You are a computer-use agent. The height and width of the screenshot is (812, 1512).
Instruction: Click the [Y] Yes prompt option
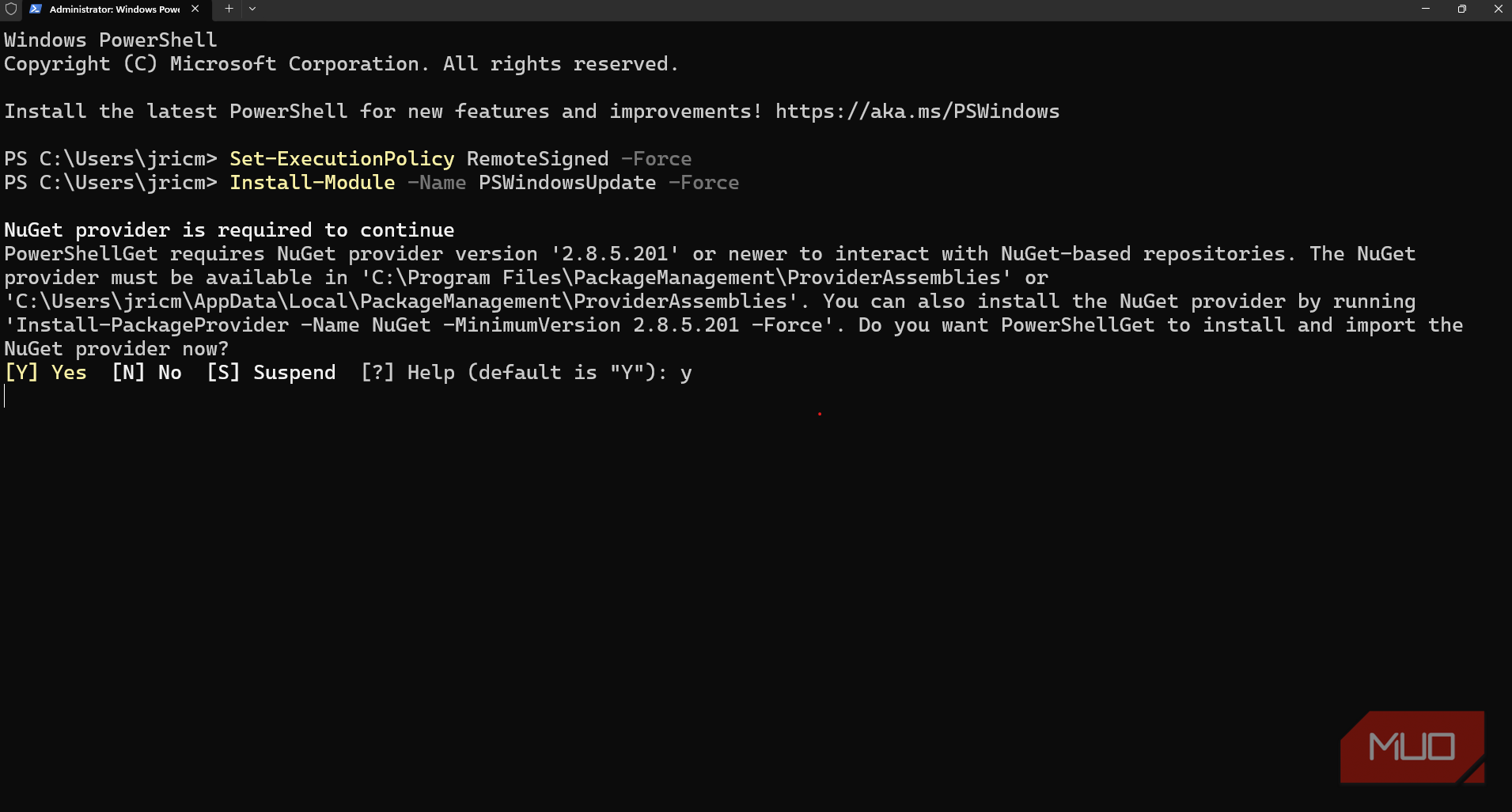tap(46, 373)
